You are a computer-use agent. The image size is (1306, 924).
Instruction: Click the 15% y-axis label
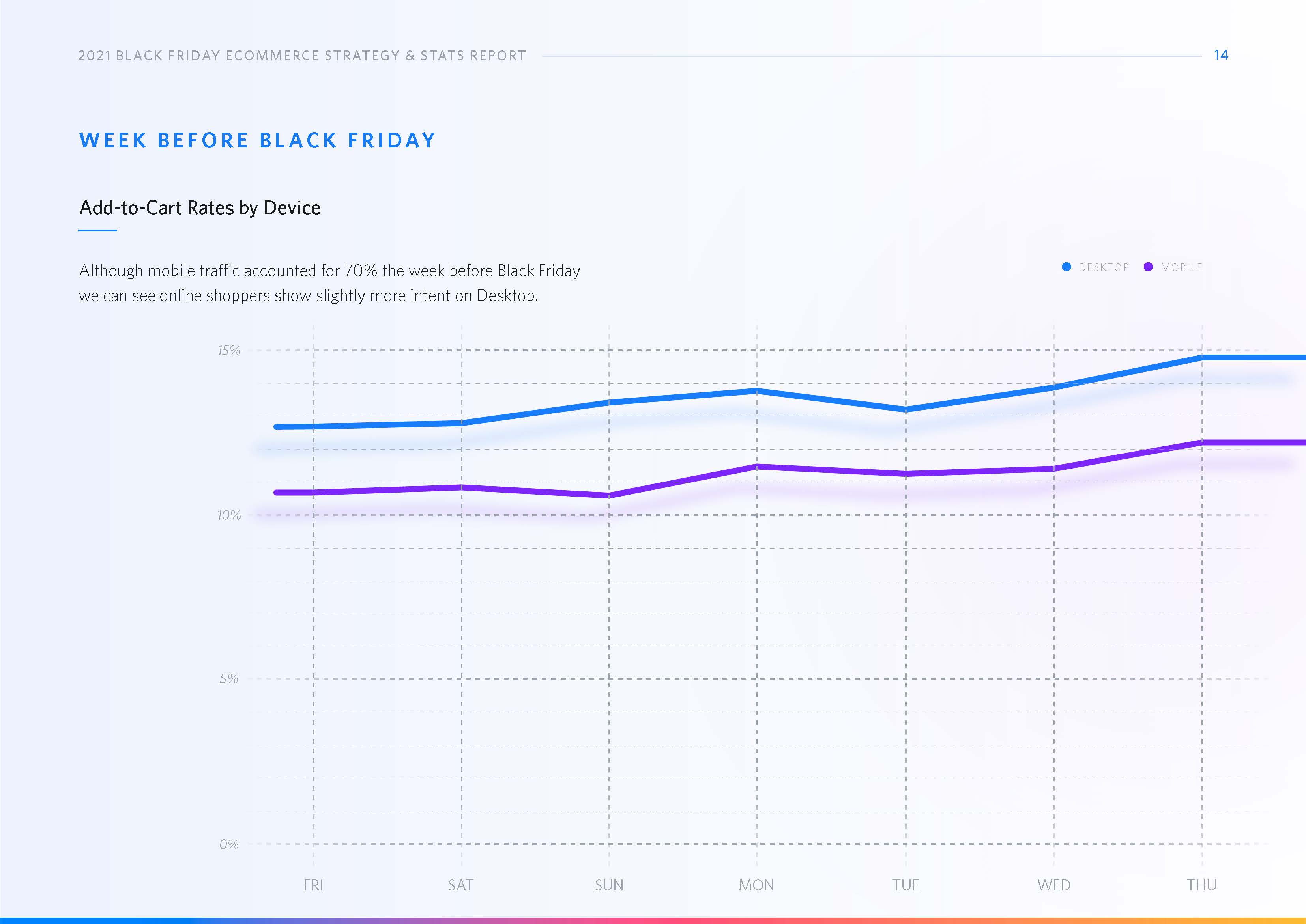229,351
